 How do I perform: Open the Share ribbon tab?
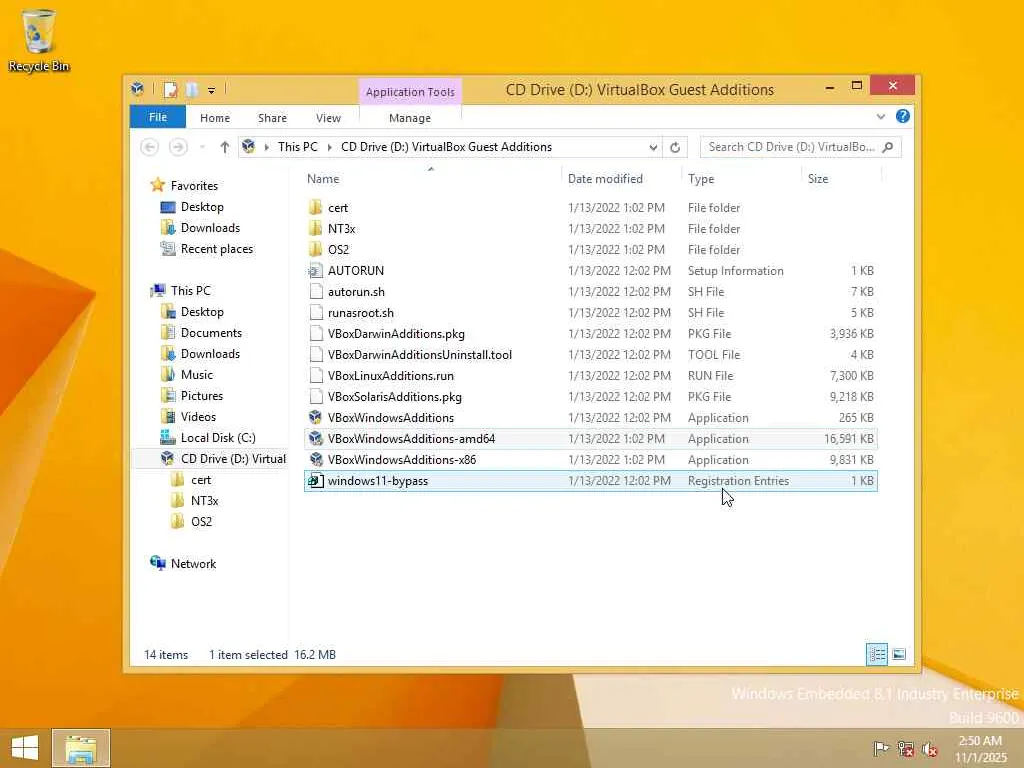(x=272, y=118)
